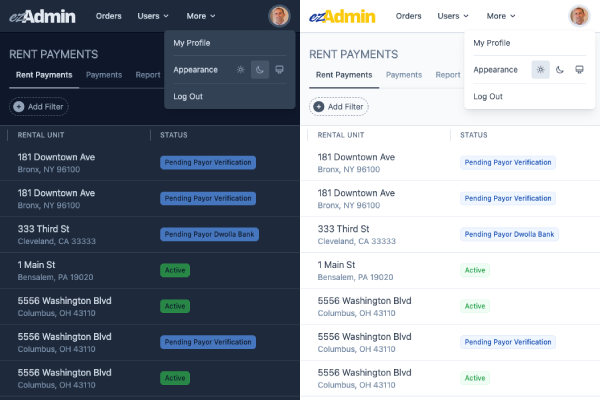The width and height of the screenshot is (600, 400).
Task: Open Orders in light panel navigation
Action: click(409, 16)
